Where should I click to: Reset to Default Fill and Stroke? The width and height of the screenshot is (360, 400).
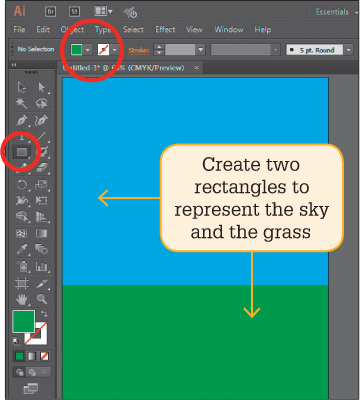tap(16, 341)
